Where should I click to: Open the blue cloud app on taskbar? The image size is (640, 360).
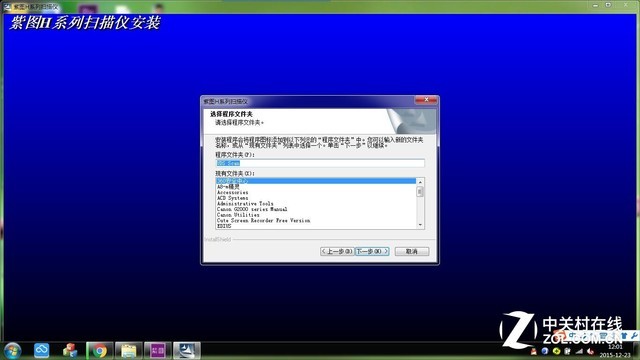click(x=41, y=350)
